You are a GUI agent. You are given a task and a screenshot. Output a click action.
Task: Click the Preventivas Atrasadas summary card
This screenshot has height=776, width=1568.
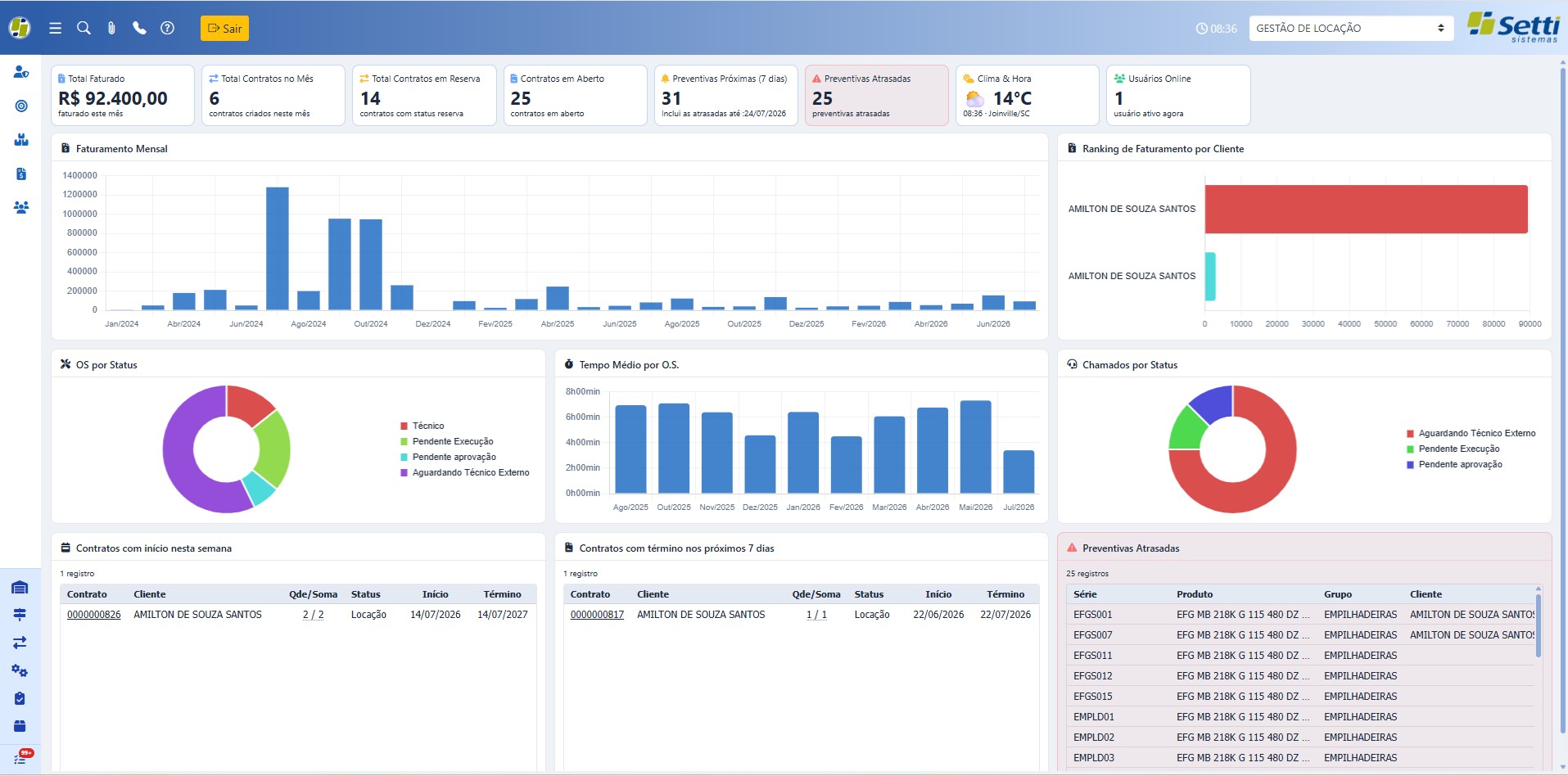tap(876, 95)
